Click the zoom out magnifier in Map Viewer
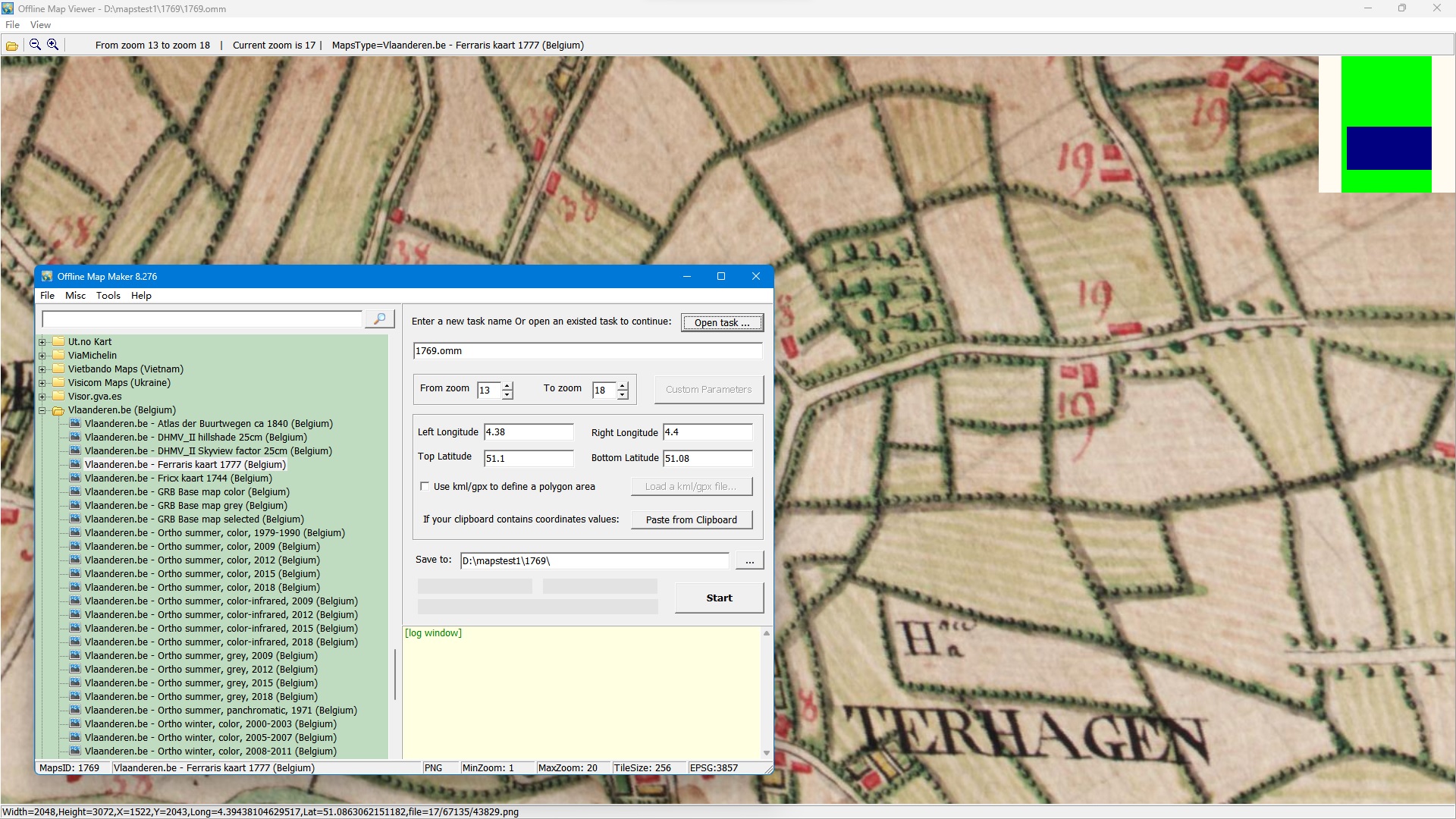 (x=35, y=45)
